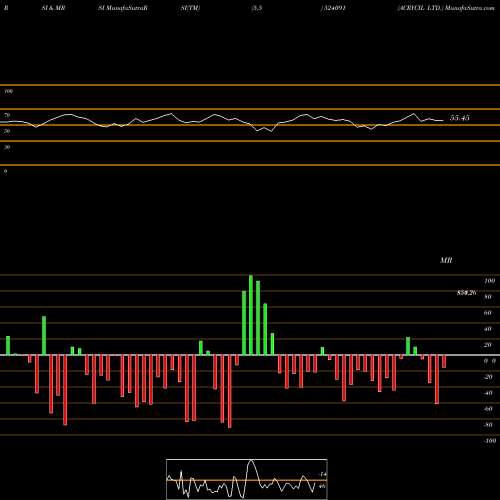Click the 70 level label on the RSI axis
500x500 pixels.
point(7,115)
